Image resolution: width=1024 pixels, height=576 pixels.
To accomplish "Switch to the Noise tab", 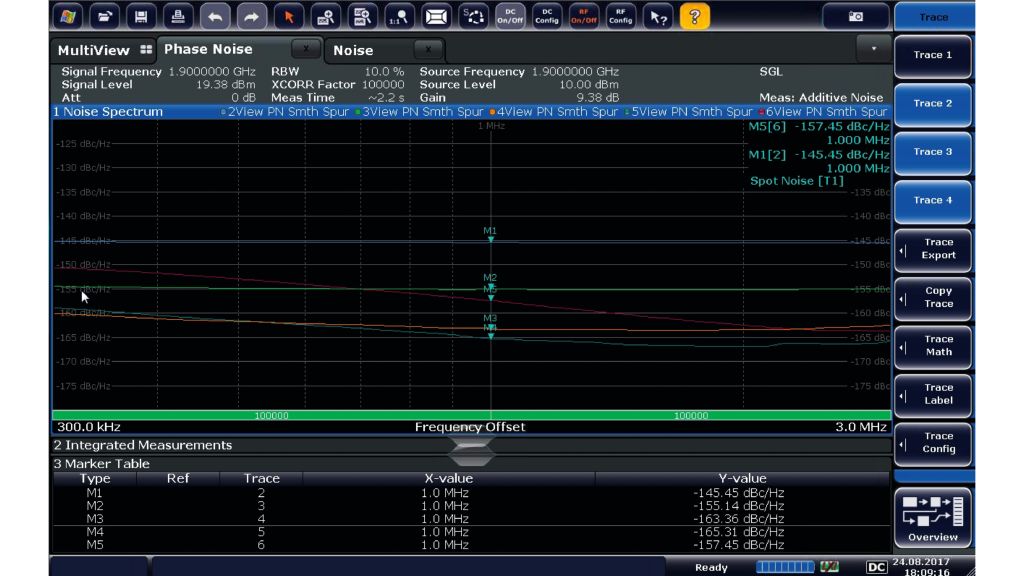I will click(353, 50).
